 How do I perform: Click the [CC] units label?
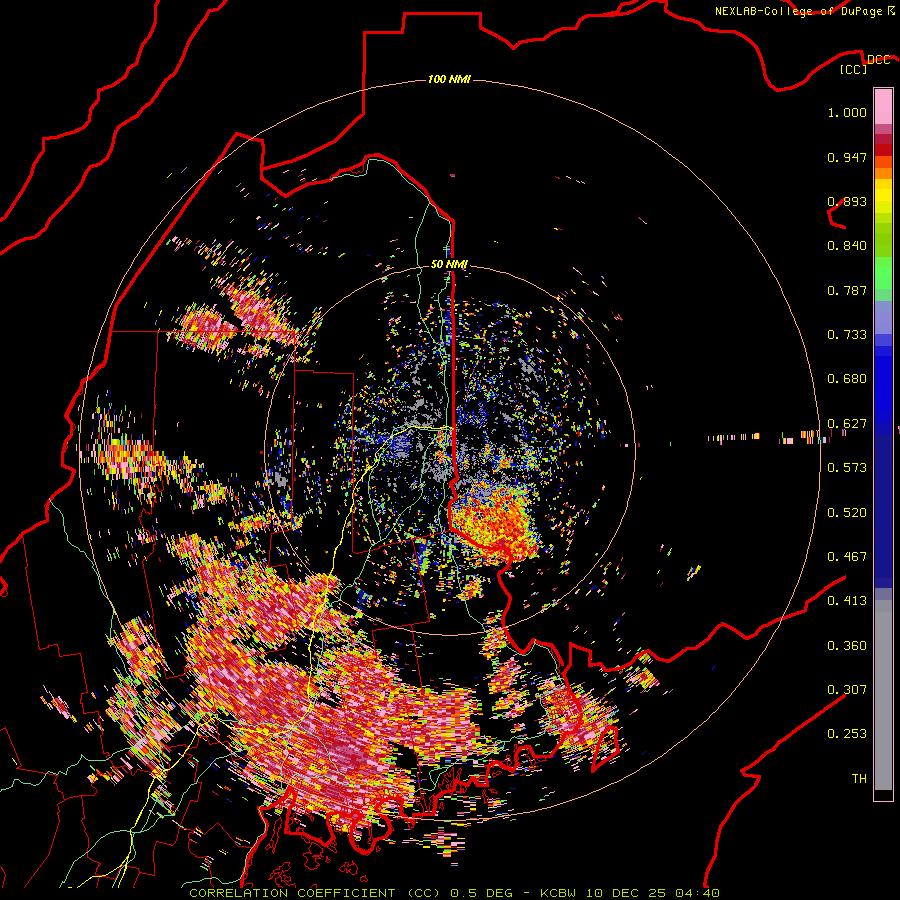[853, 69]
